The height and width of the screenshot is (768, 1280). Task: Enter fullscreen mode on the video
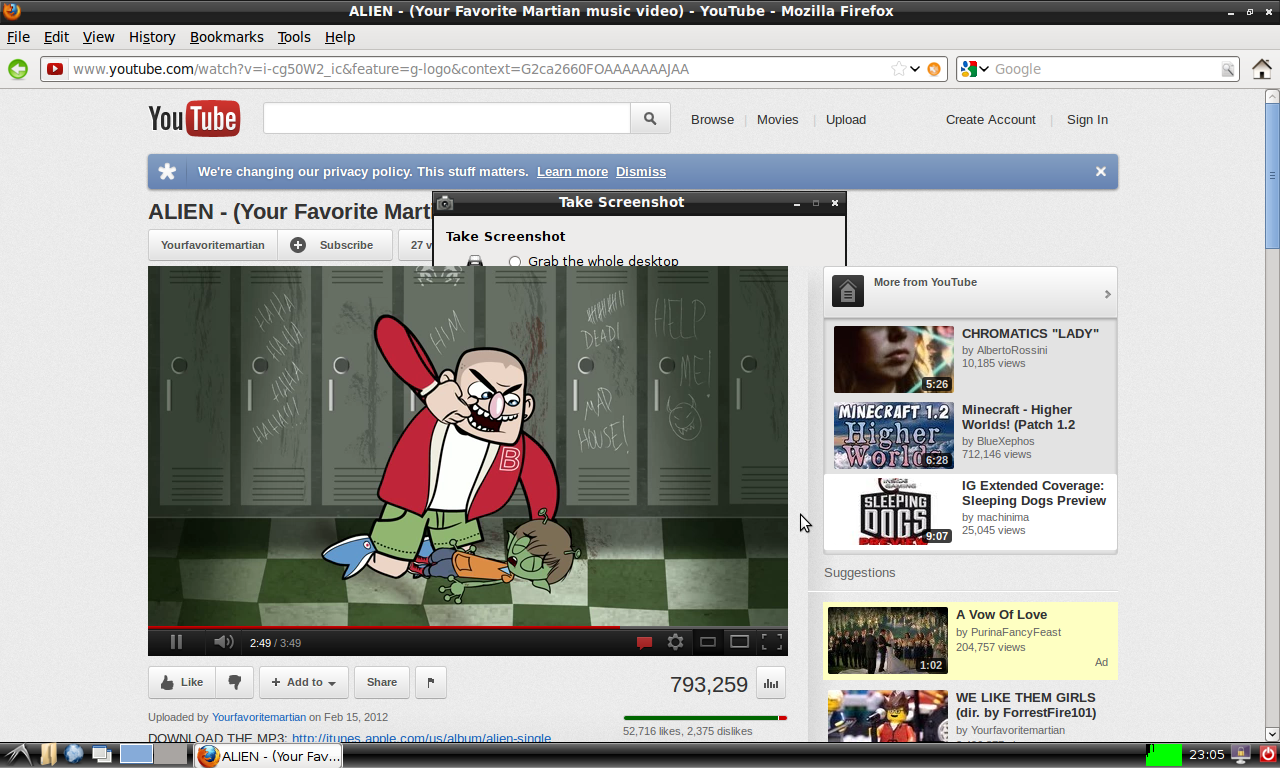pos(772,642)
